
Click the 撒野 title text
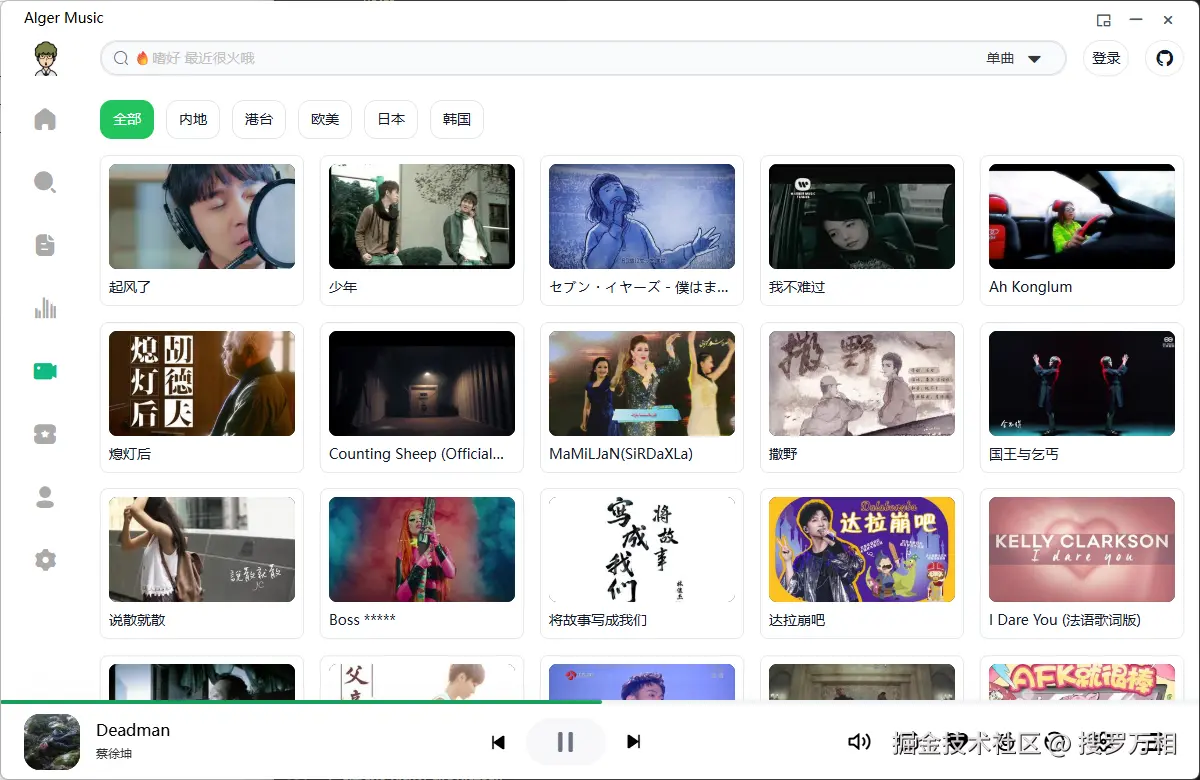[783, 453]
